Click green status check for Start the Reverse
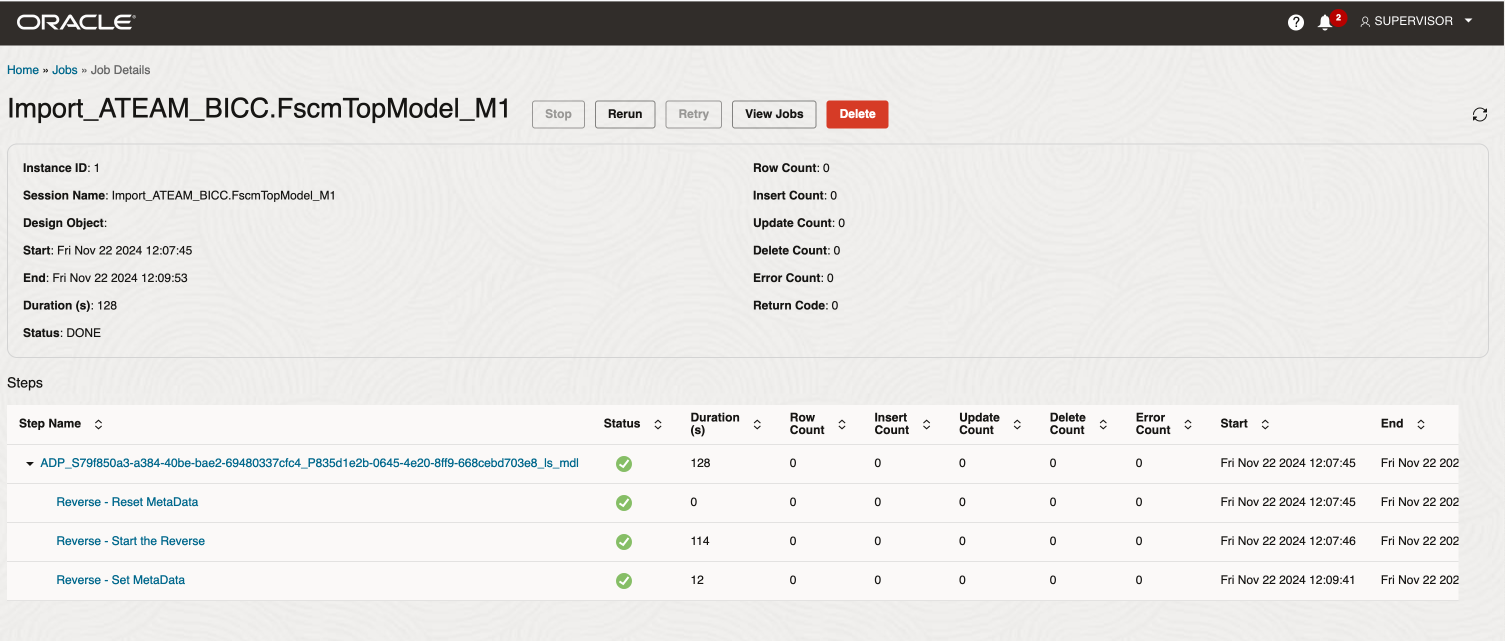 624,542
